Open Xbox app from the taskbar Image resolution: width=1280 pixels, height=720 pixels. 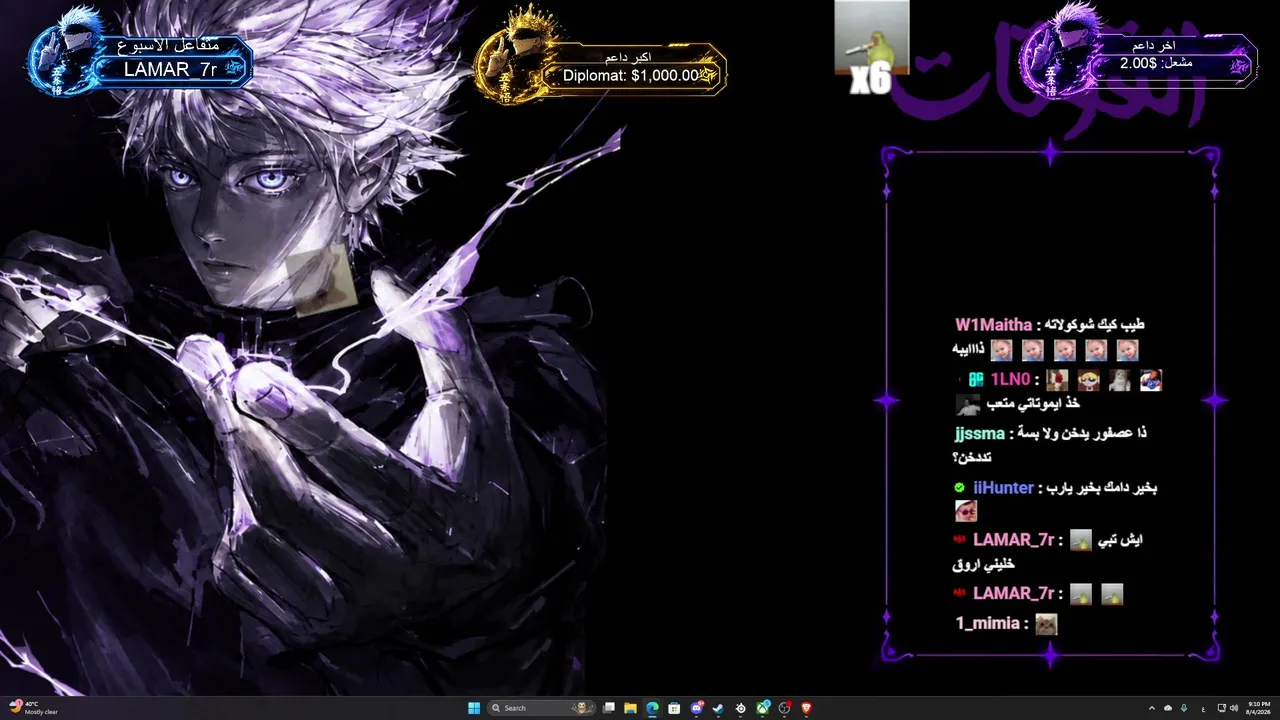[x=763, y=708]
